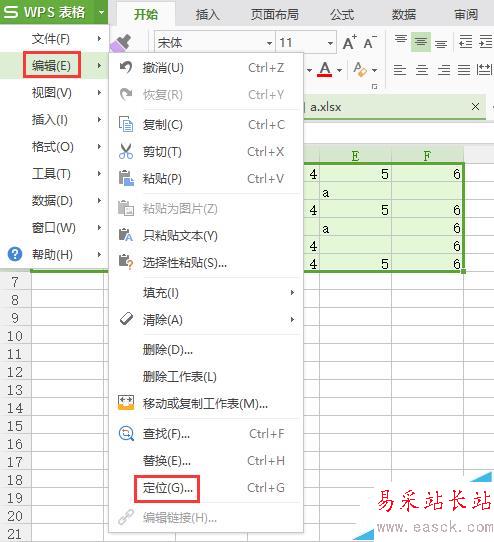
Task: Expand the 视图(V) menu
Action: pyautogui.click(x=54, y=93)
